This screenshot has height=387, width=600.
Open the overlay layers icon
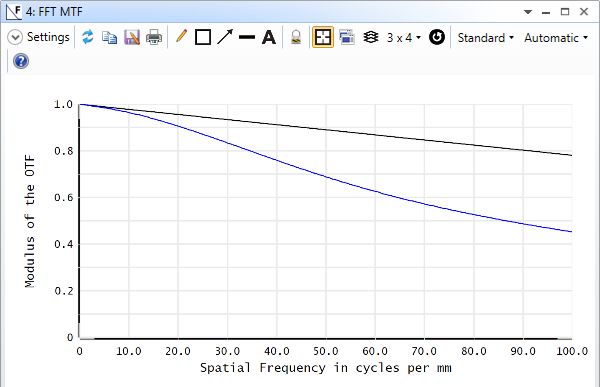(370, 38)
